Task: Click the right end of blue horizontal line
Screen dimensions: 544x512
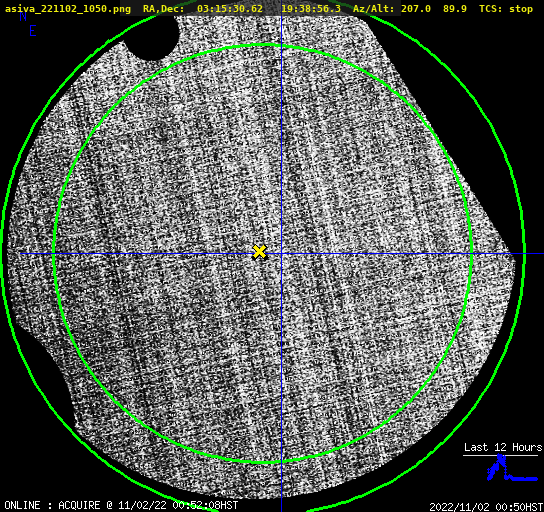Action: point(541,254)
